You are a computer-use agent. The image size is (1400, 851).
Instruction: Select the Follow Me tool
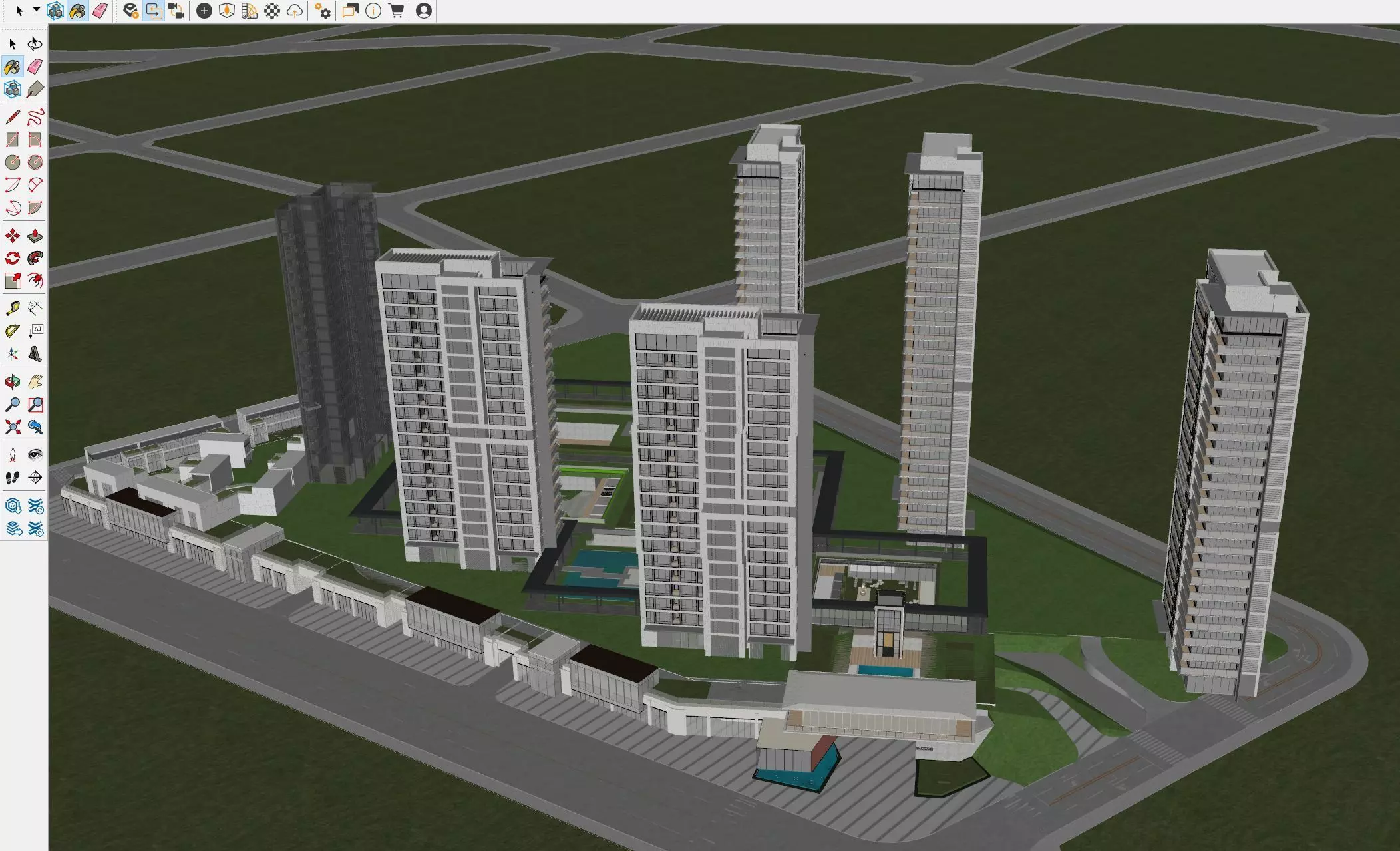[35, 258]
